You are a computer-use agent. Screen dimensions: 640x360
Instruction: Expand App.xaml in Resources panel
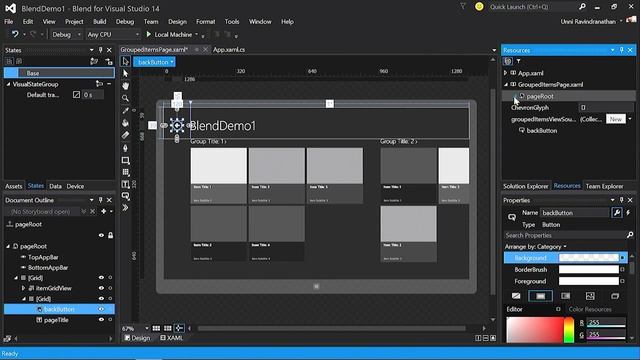tap(506, 73)
